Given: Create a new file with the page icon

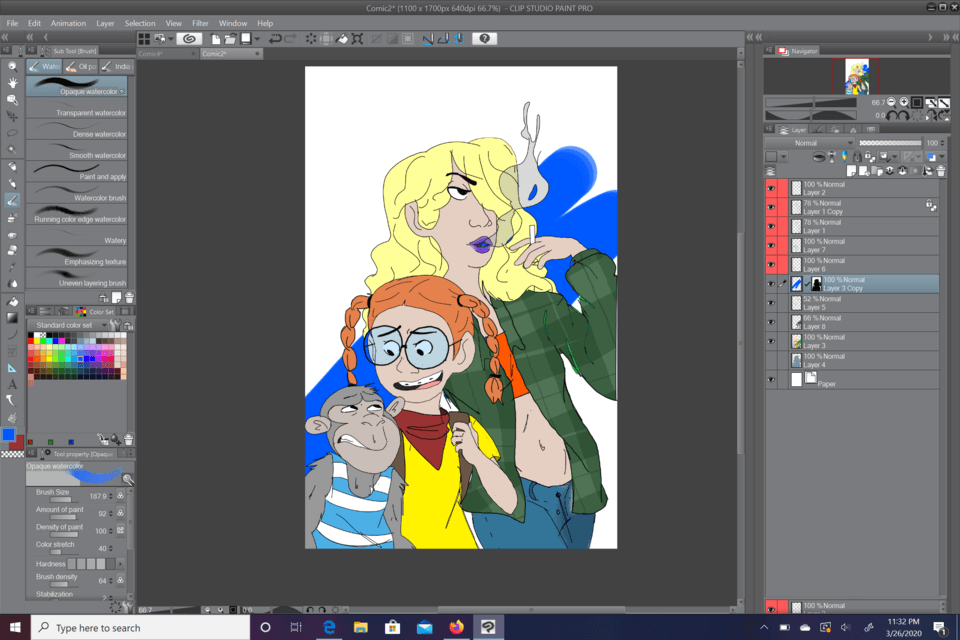Looking at the screenshot, I should click(216, 39).
